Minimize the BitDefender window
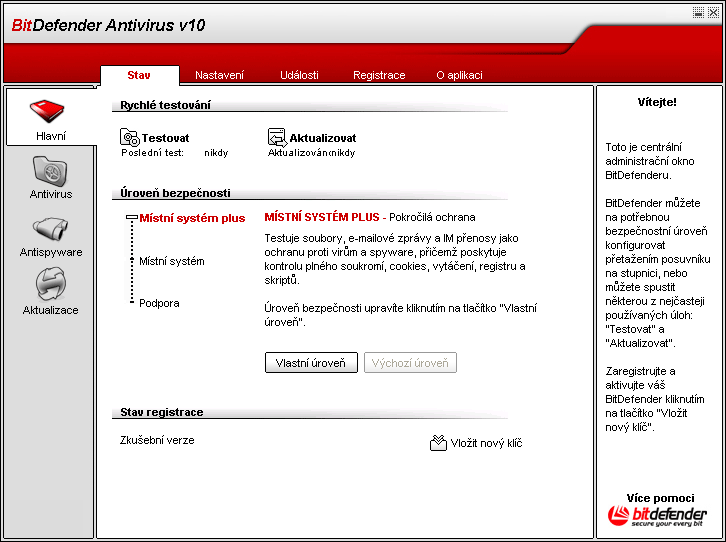Image resolution: width=726 pixels, height=542 pixels. coord(698,12)
